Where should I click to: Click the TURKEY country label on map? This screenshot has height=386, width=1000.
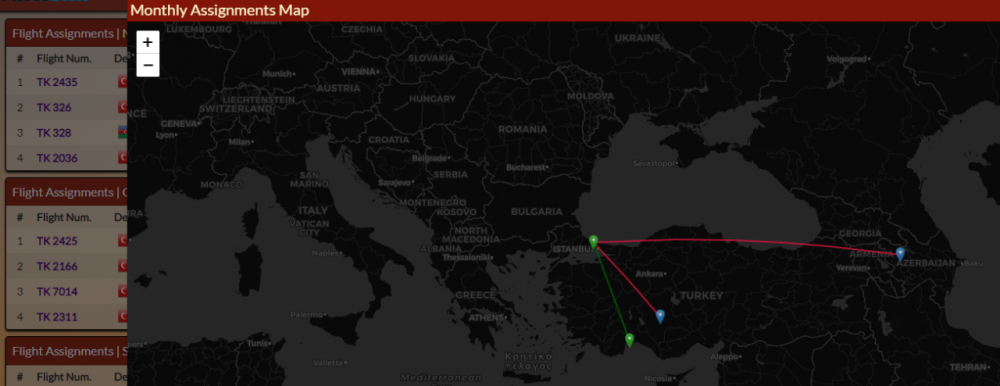pyautogui.click(x=701, y=295)
